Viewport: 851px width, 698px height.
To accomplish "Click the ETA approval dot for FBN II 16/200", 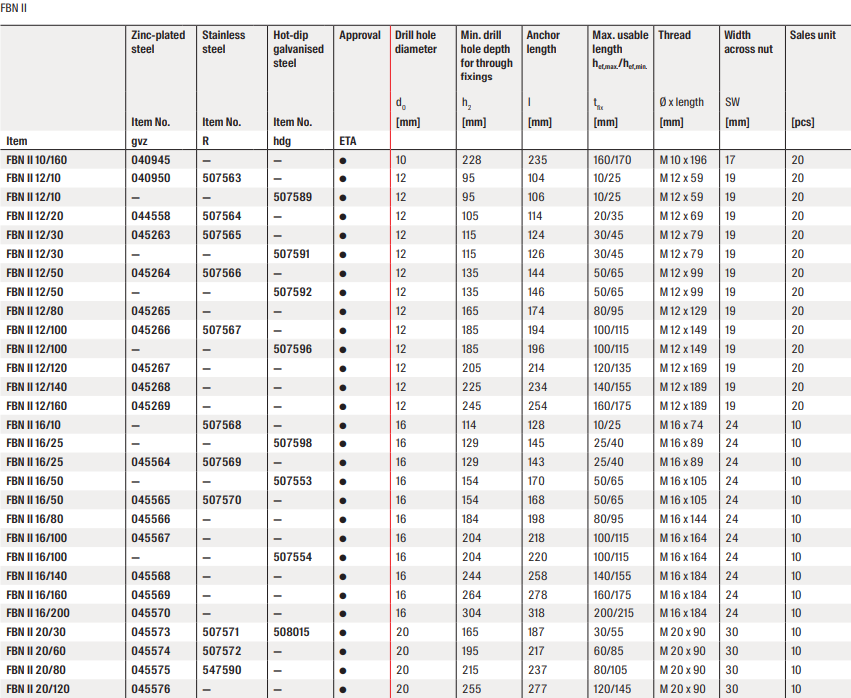I will [343, 614].
